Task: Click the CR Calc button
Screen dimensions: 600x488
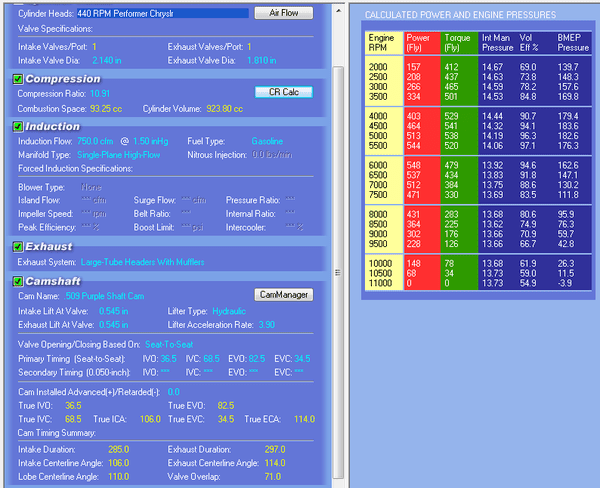Action: [x=283, y=93]
